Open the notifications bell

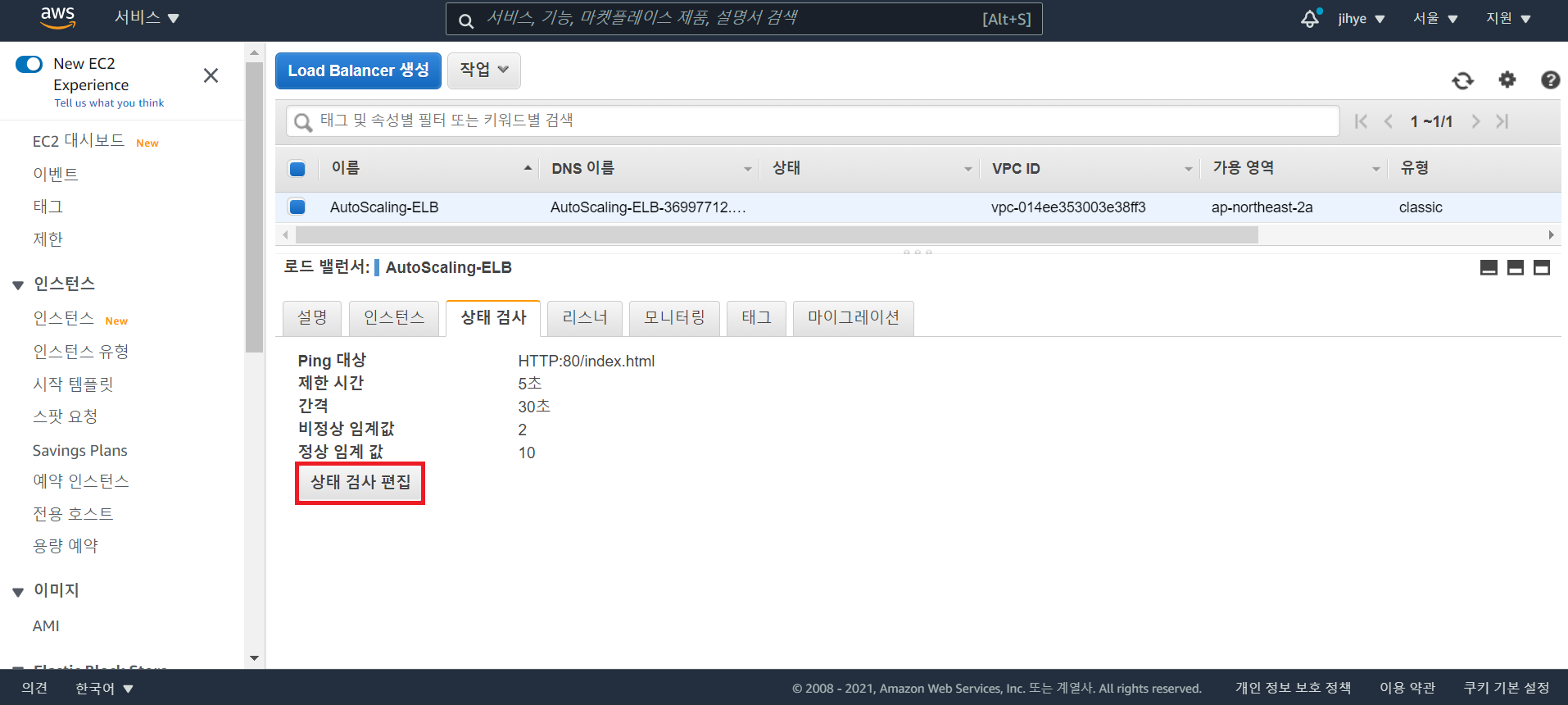[x=1311, y=18]
